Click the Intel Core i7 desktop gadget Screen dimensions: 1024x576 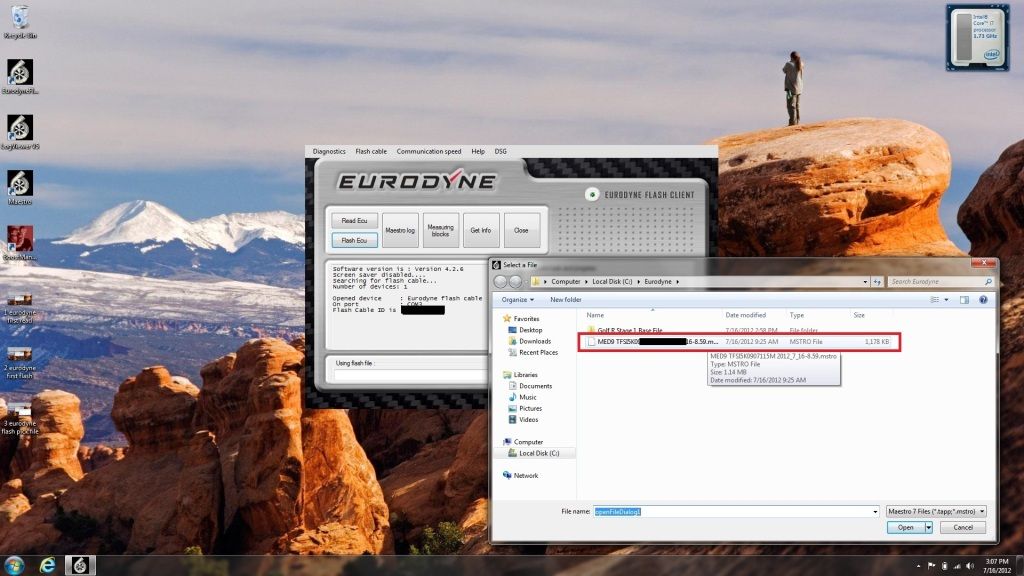pos(977,38)
